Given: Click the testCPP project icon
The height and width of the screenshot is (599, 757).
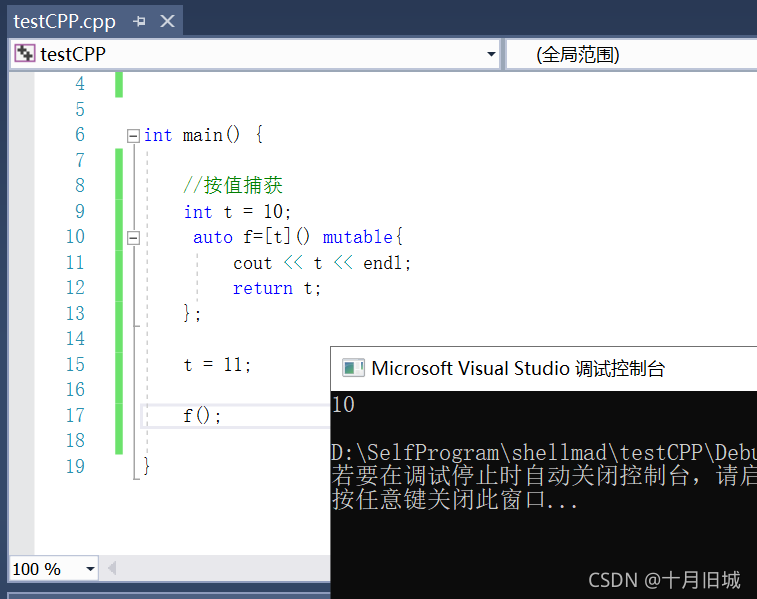Looking at the screenshot, I should click(x=24, y=54).
